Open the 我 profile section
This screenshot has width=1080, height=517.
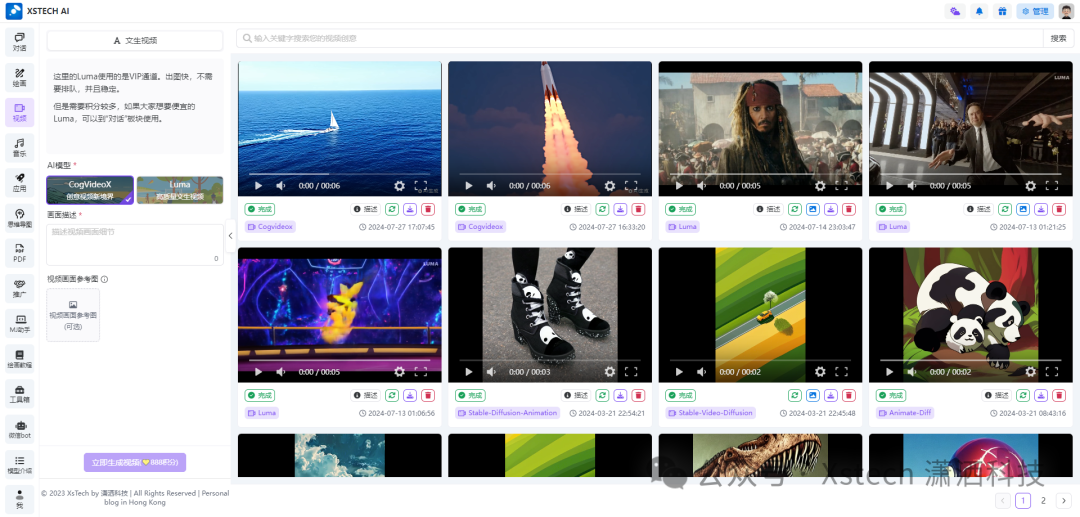(19, 499)
